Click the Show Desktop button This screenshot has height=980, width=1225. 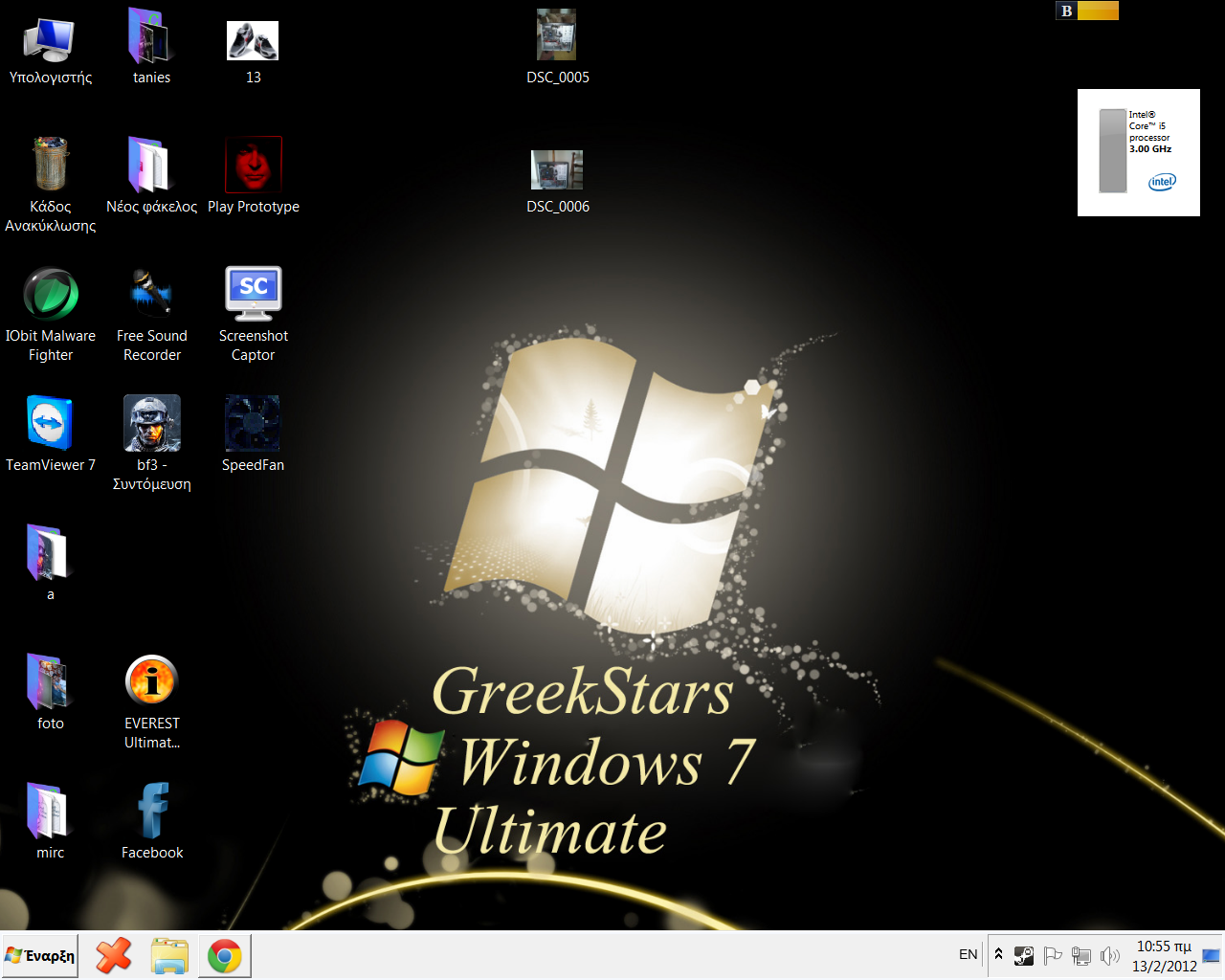(1212, 955)
